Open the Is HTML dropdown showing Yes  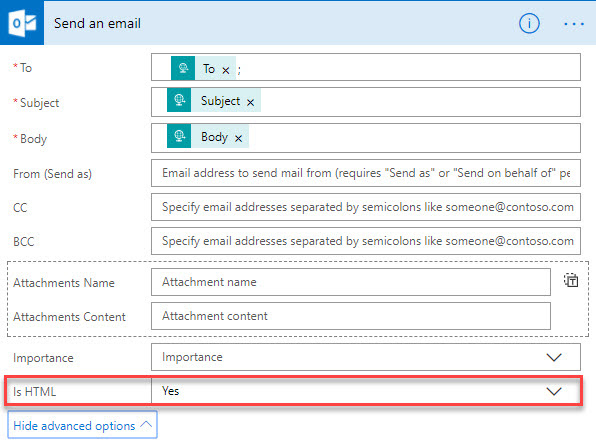point(366,391)
